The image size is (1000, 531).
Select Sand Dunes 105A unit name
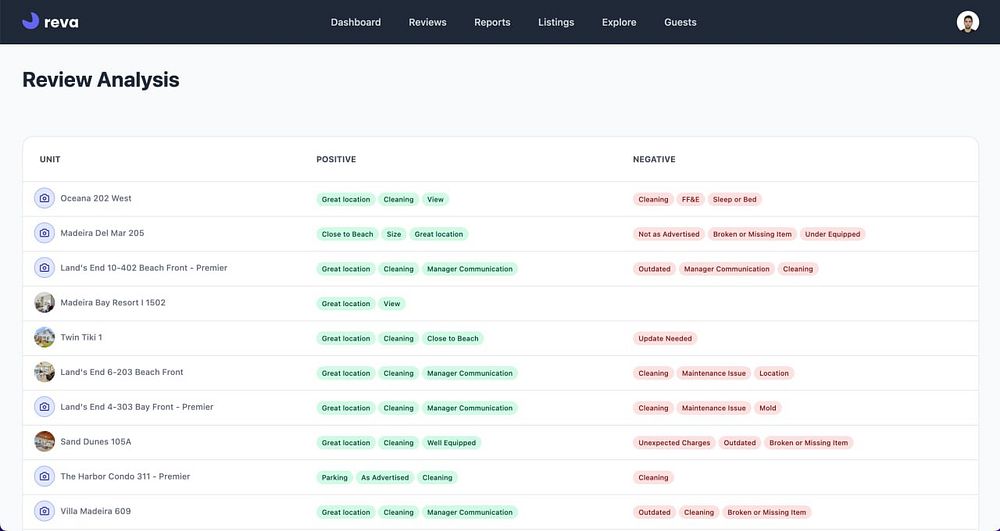[96, 442]
